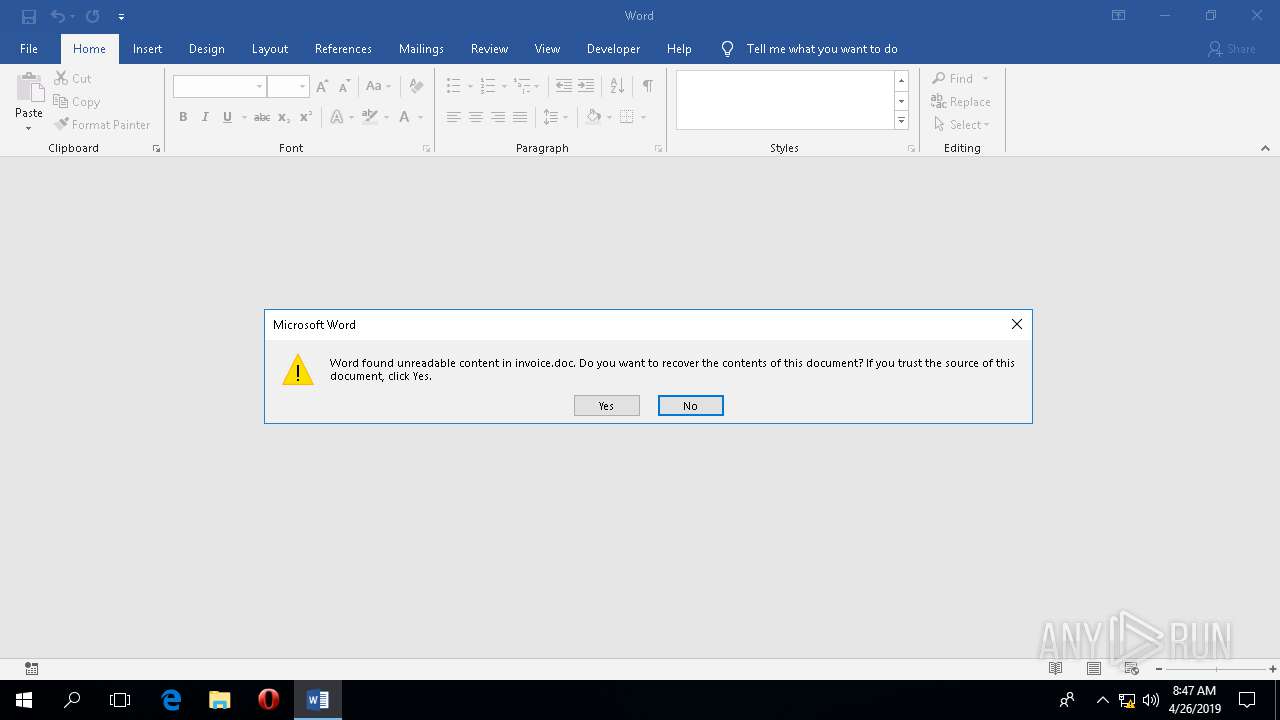Click No in the Microsoft Word dialog

tap(691, 406)
